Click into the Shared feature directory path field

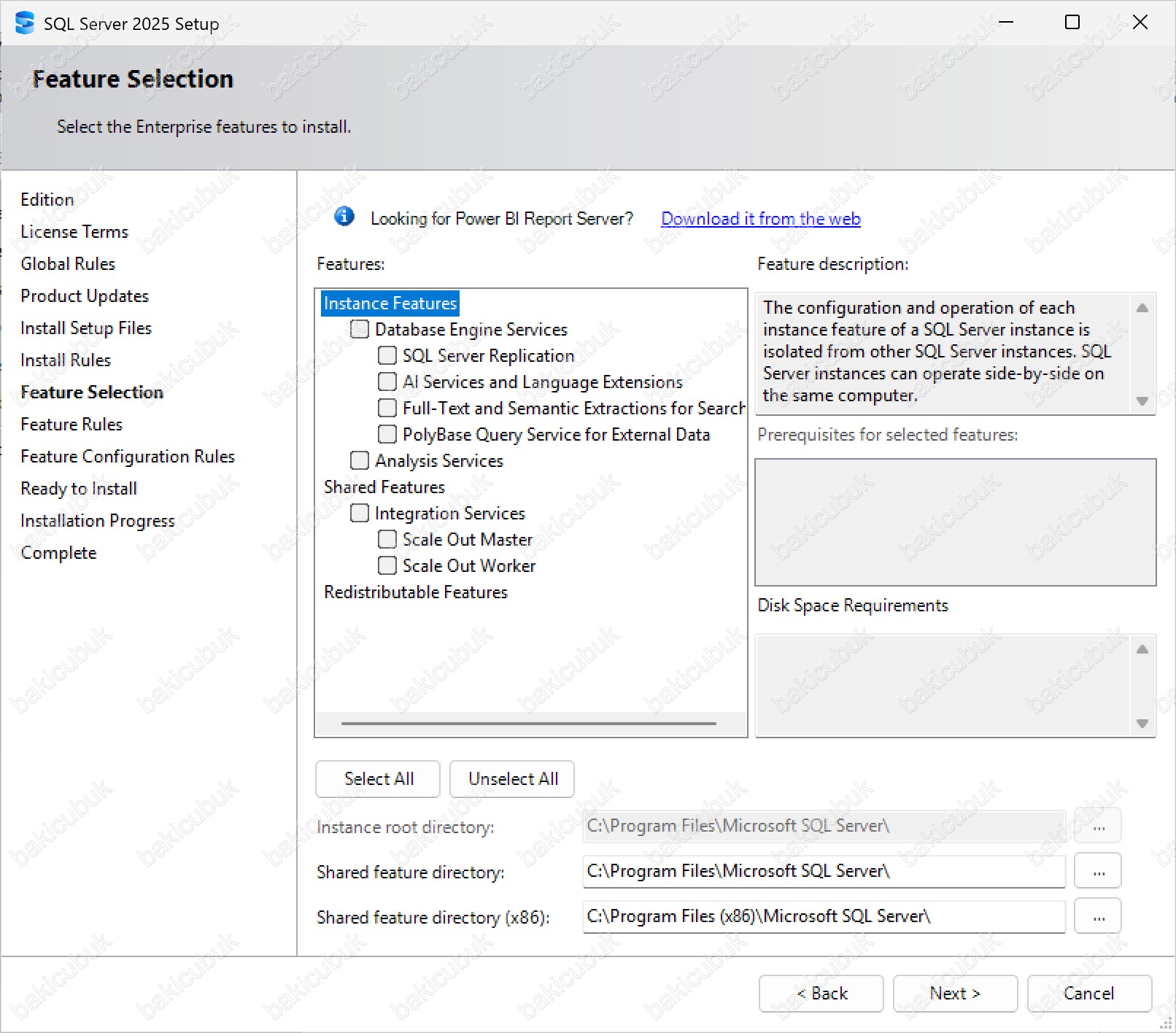pyautogui.click(x=823, y=871)
